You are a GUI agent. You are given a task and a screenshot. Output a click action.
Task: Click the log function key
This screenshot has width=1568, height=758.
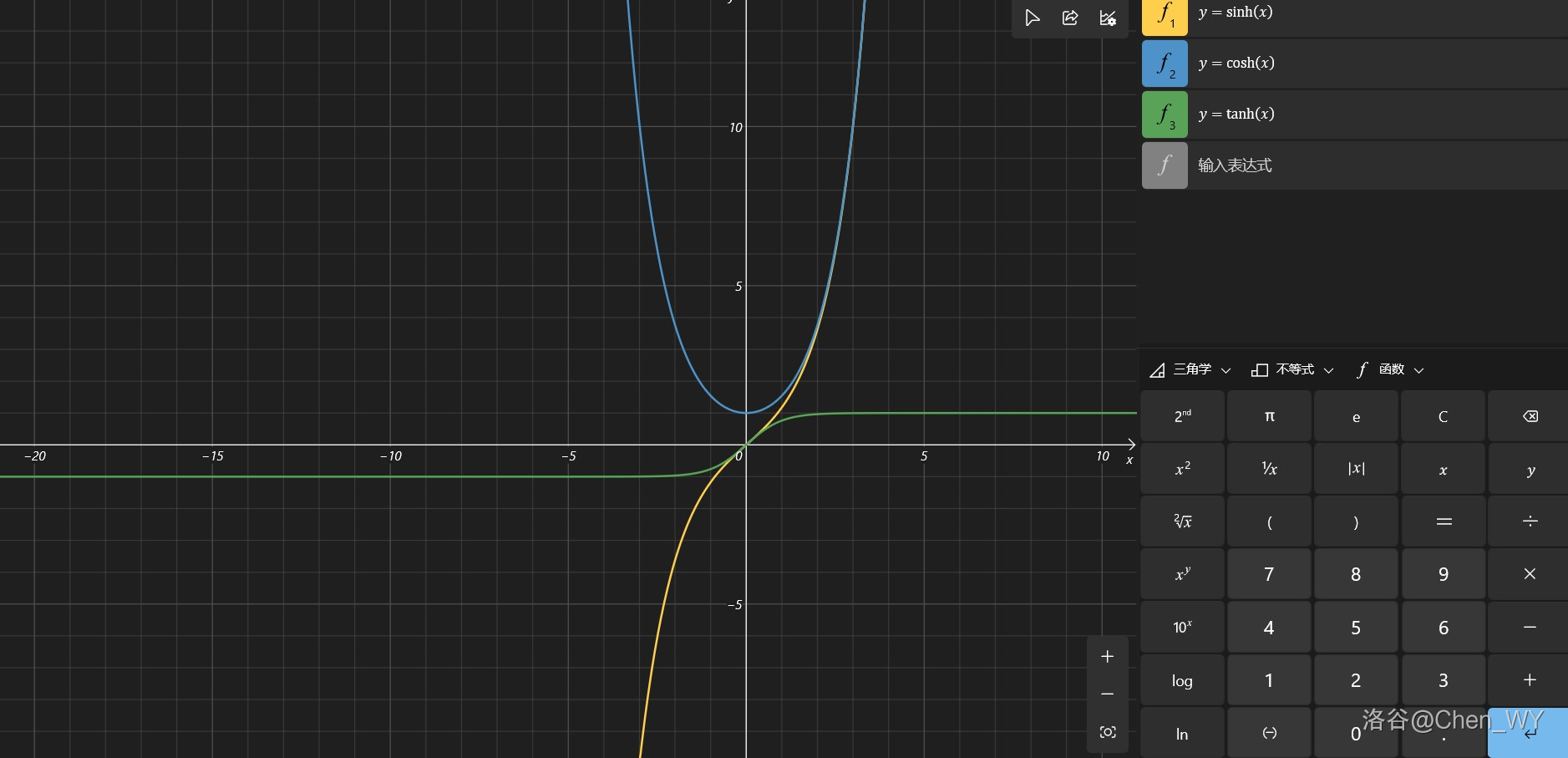(1182, 680)
